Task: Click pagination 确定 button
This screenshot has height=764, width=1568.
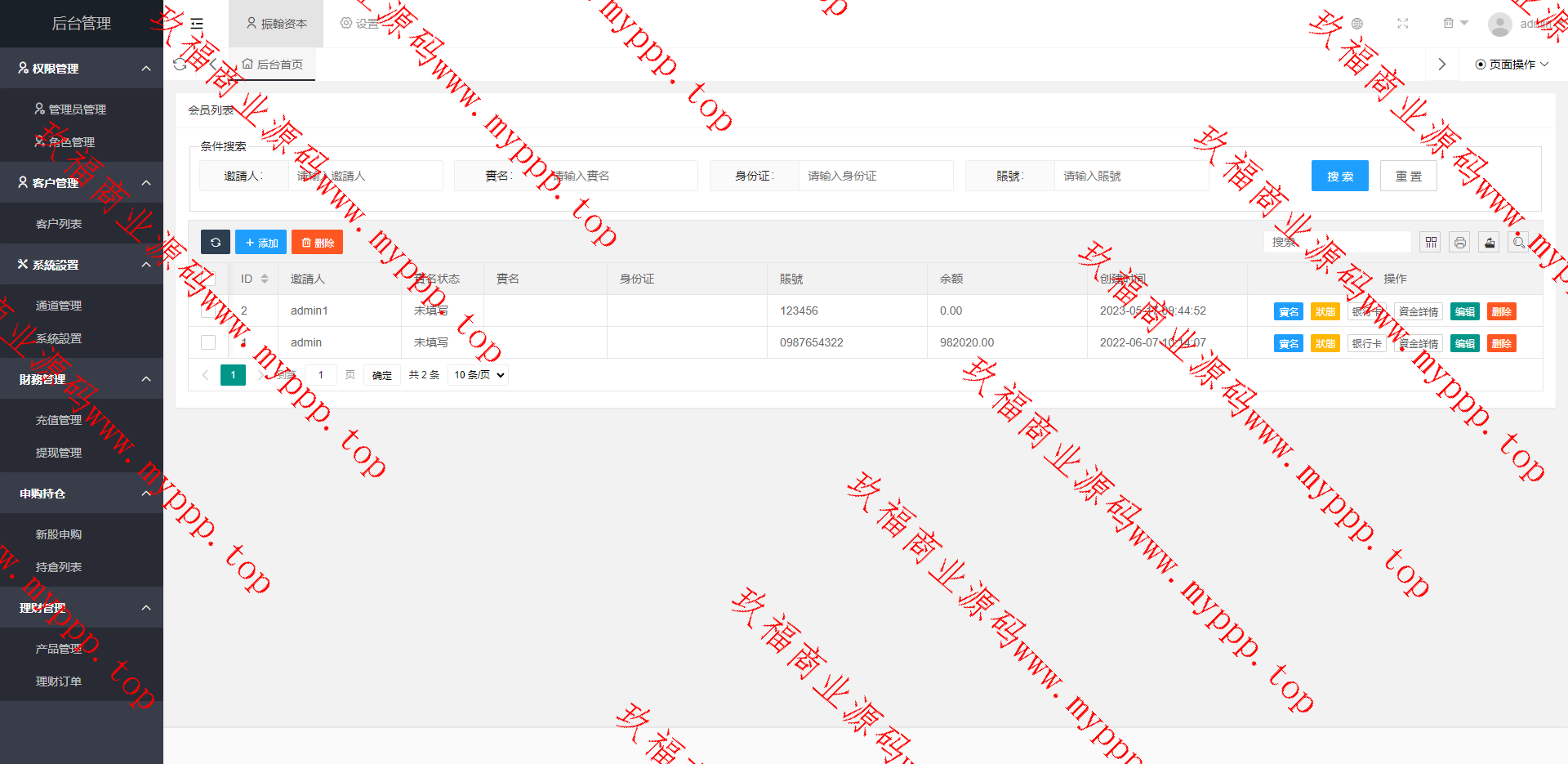Action: point(382,375)
